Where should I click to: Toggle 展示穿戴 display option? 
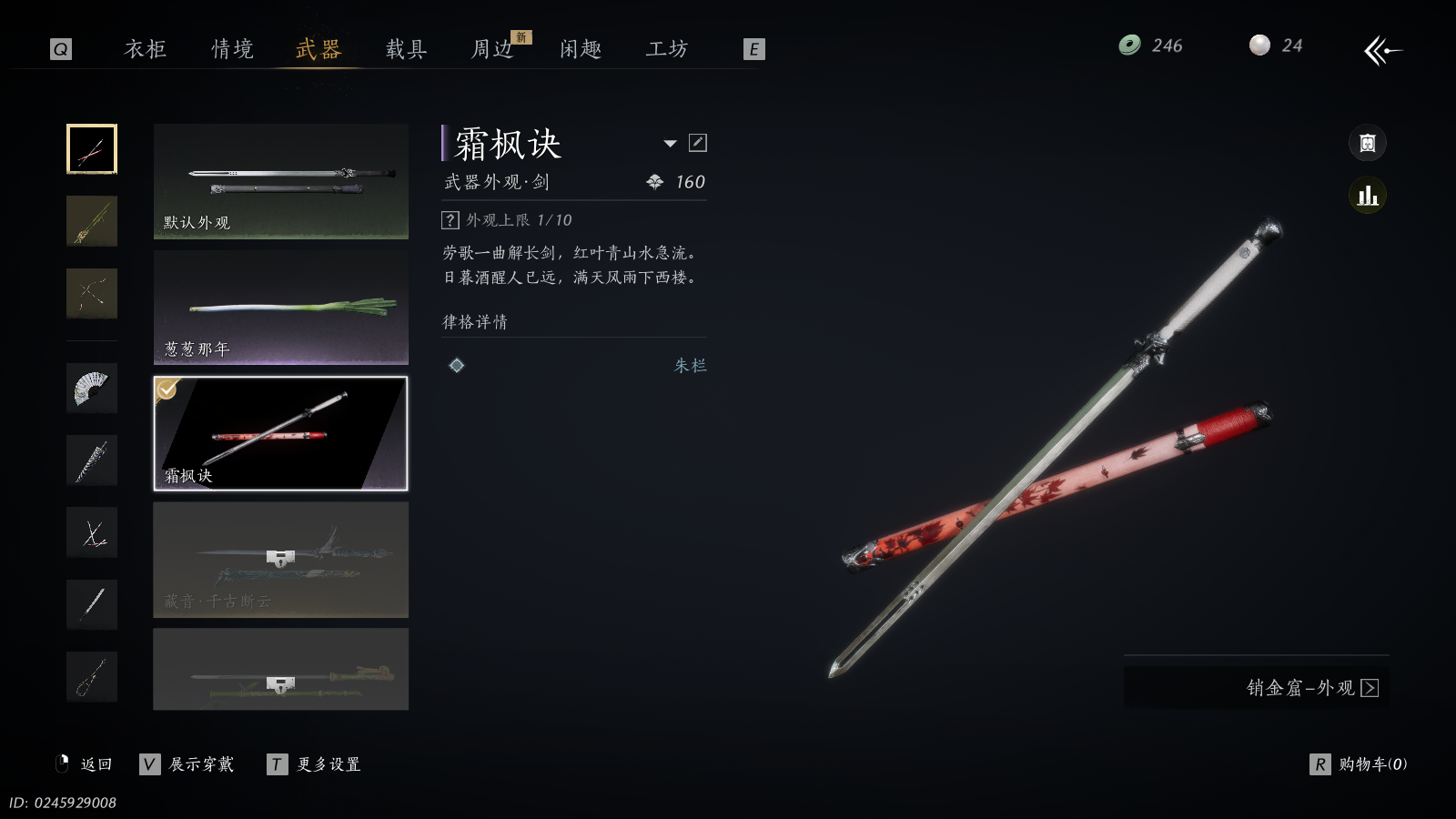click(187, 764)
